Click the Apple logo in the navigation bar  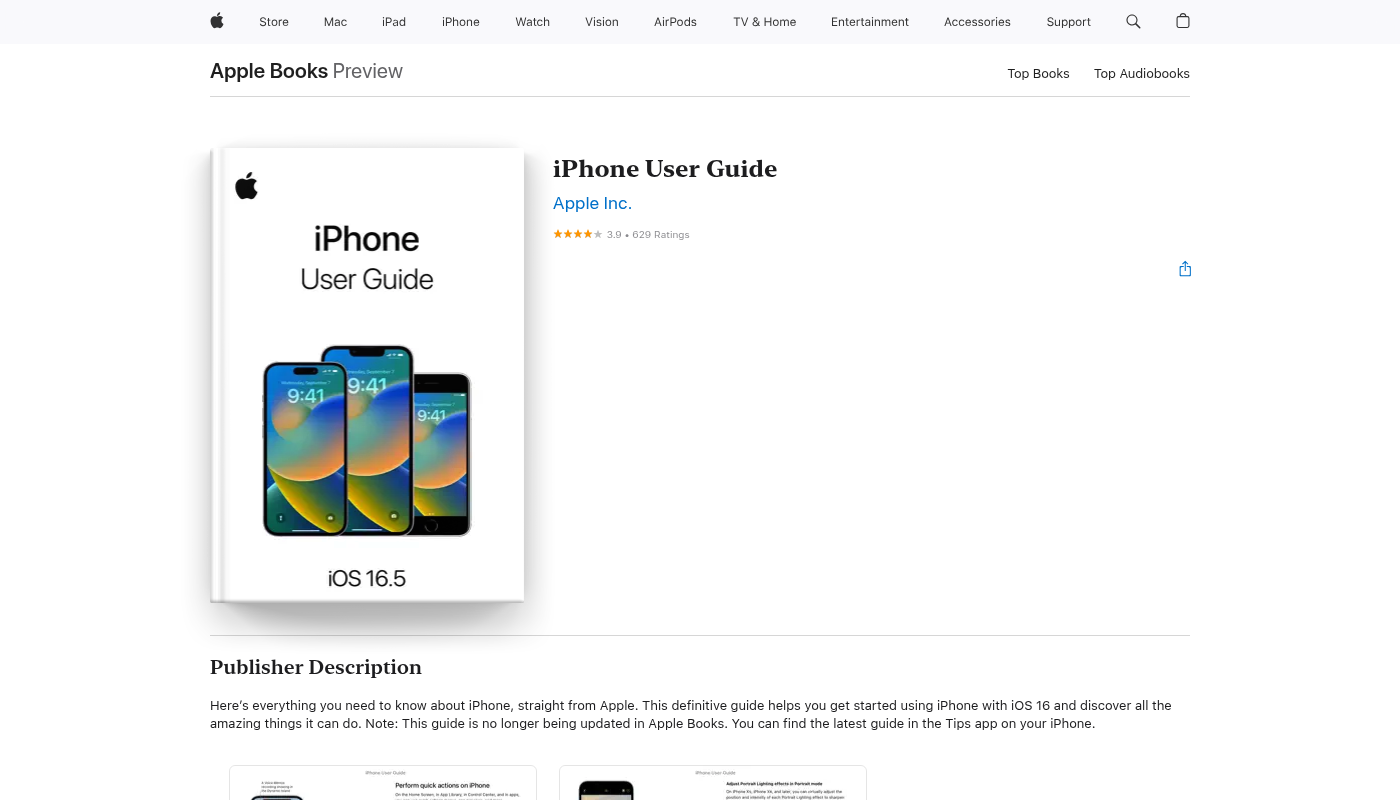pos(217,21)
